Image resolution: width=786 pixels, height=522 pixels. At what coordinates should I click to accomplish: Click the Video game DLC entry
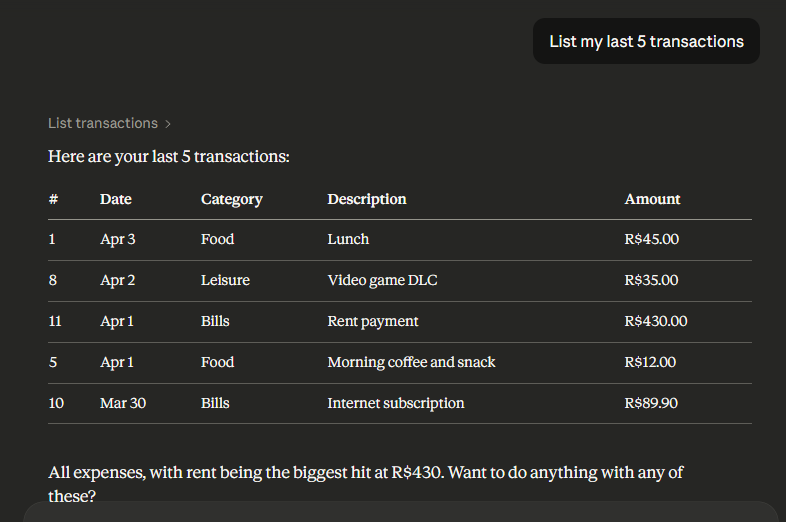(x=382, y=280)
